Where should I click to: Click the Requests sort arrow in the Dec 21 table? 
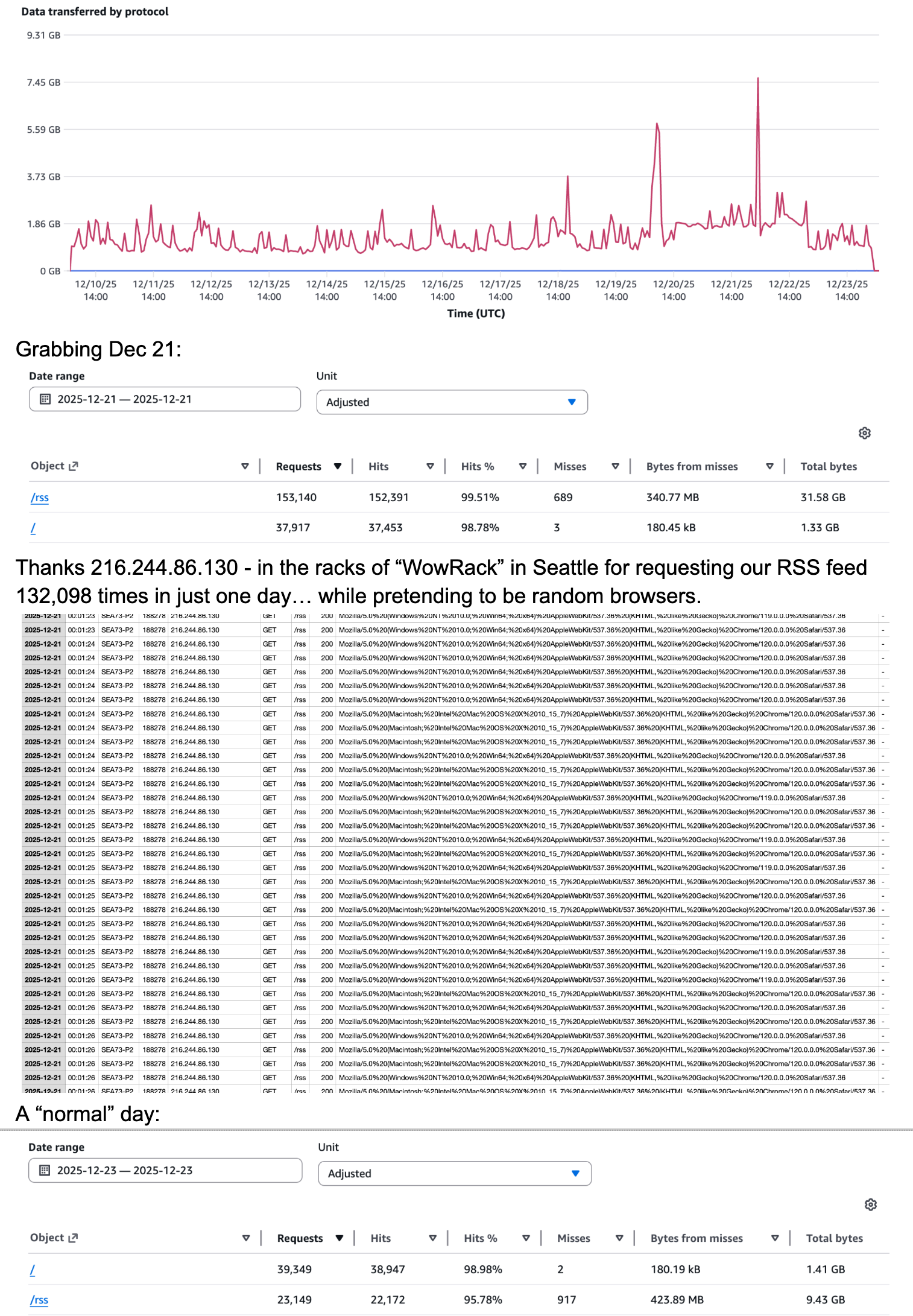[x=338, y=466]
